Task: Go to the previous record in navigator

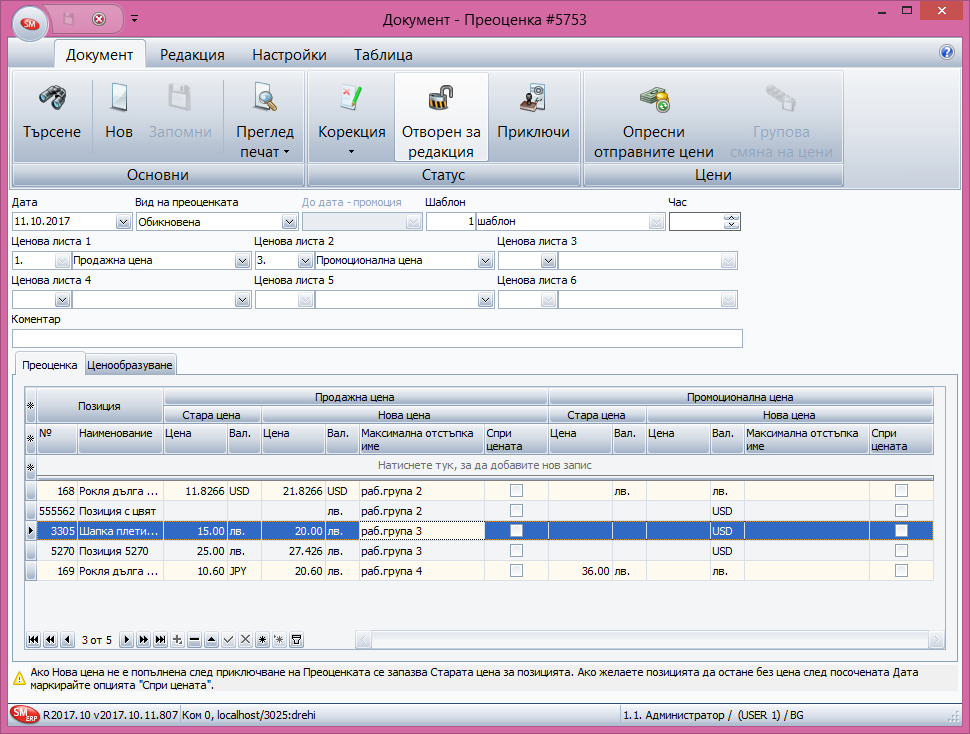Action: click(67, 639)
